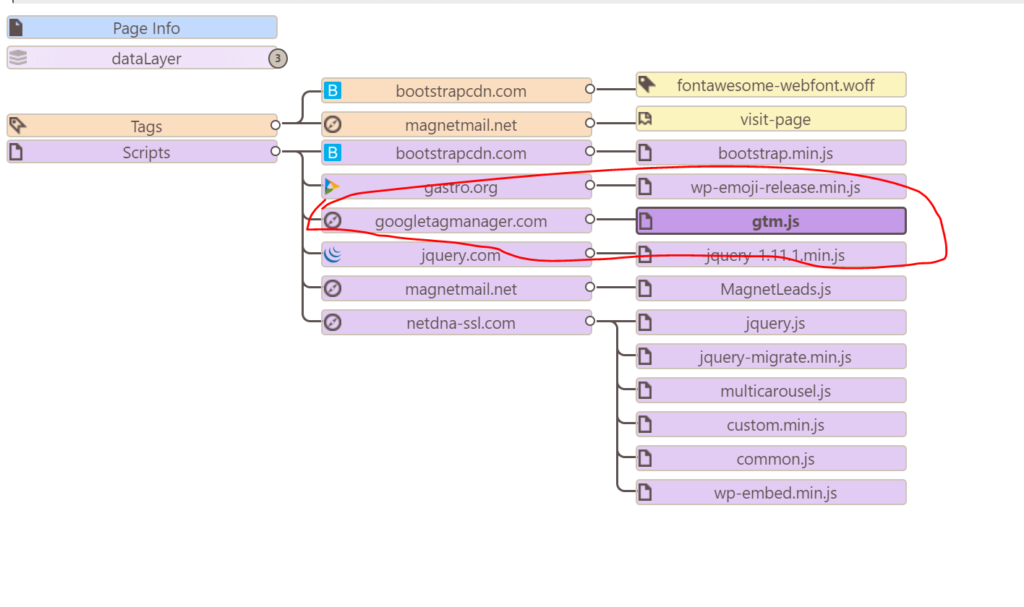The image size is (1024, 607).
Task: Select the common.js label
Action: click(776, 459)
